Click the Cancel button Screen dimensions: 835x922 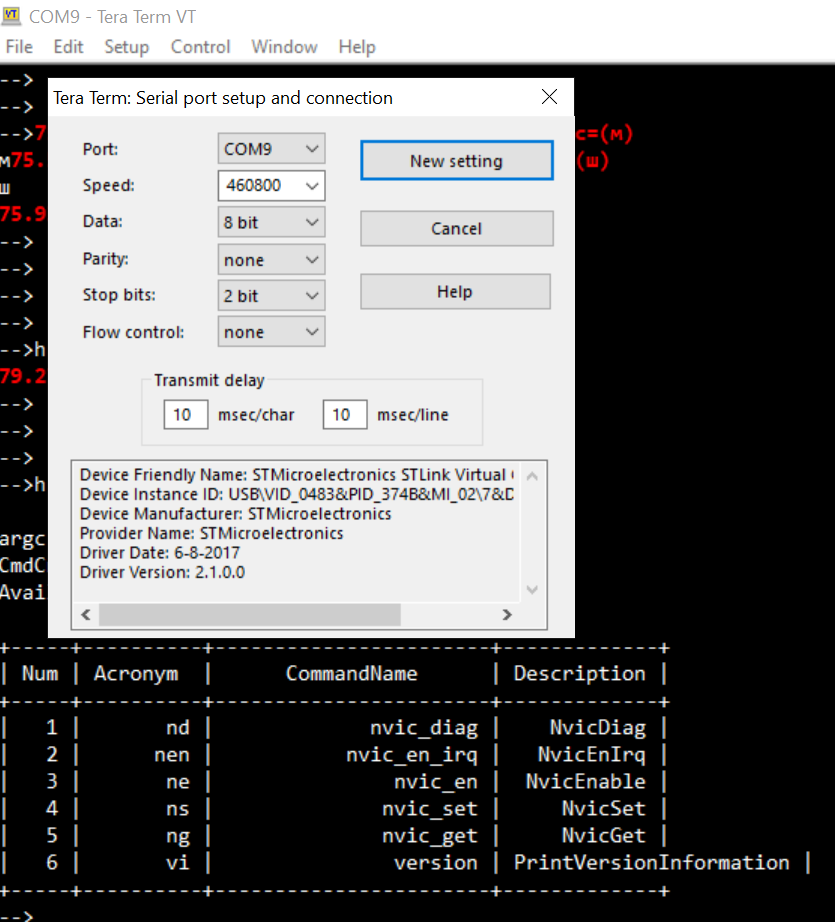click(457, 228)
